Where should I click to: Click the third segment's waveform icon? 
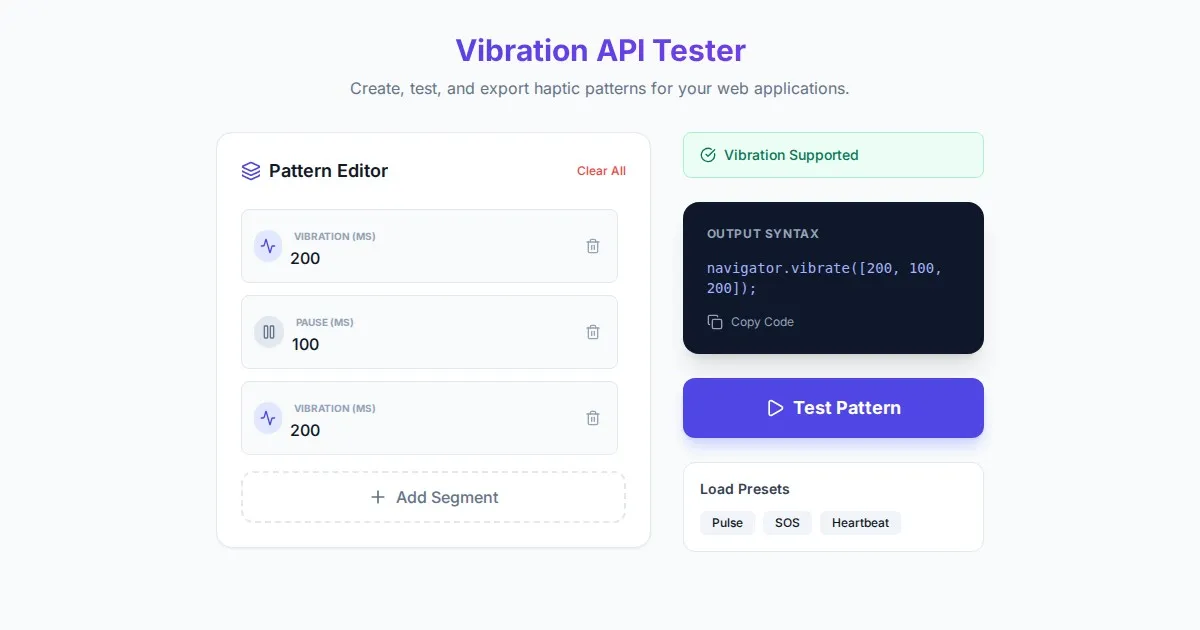pyautogui.click(x=268, y=418)
